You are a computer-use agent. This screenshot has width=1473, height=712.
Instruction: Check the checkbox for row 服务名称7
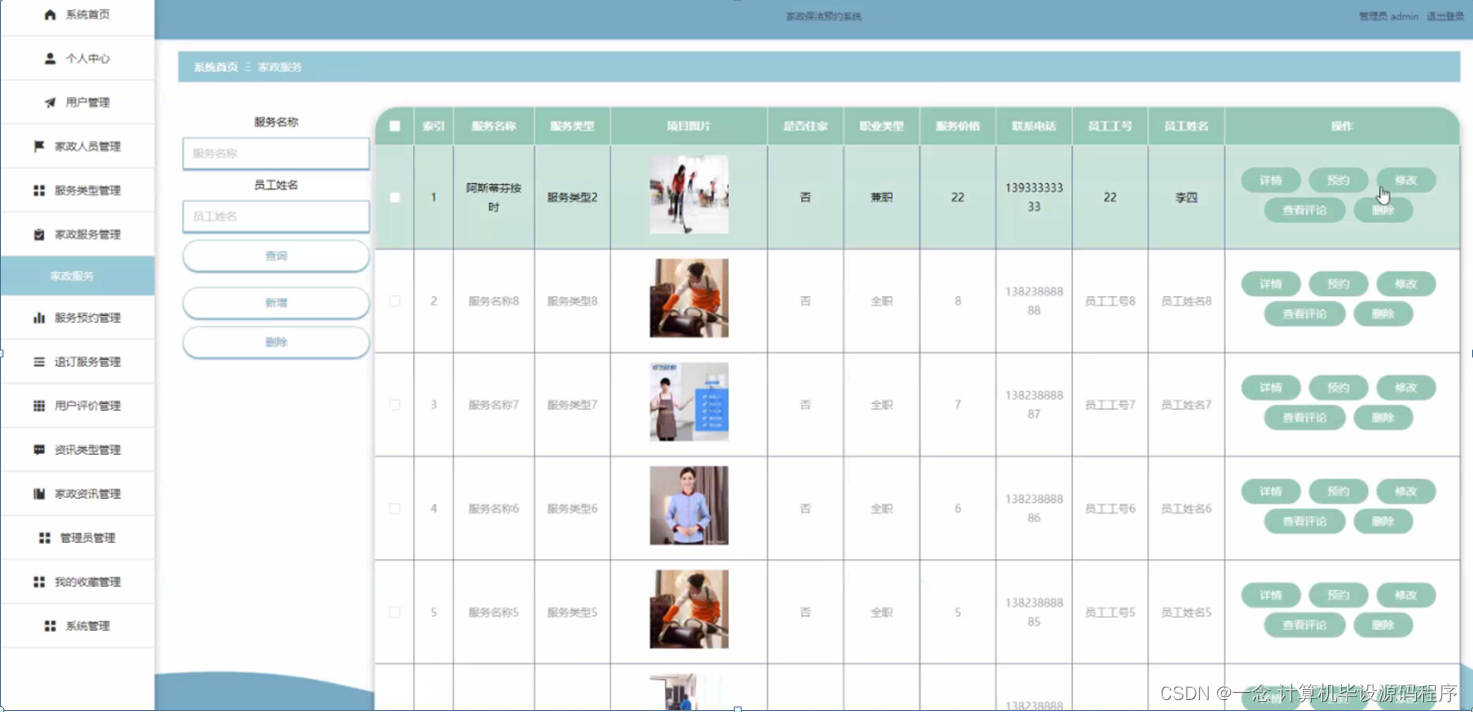tap(395, 405)
